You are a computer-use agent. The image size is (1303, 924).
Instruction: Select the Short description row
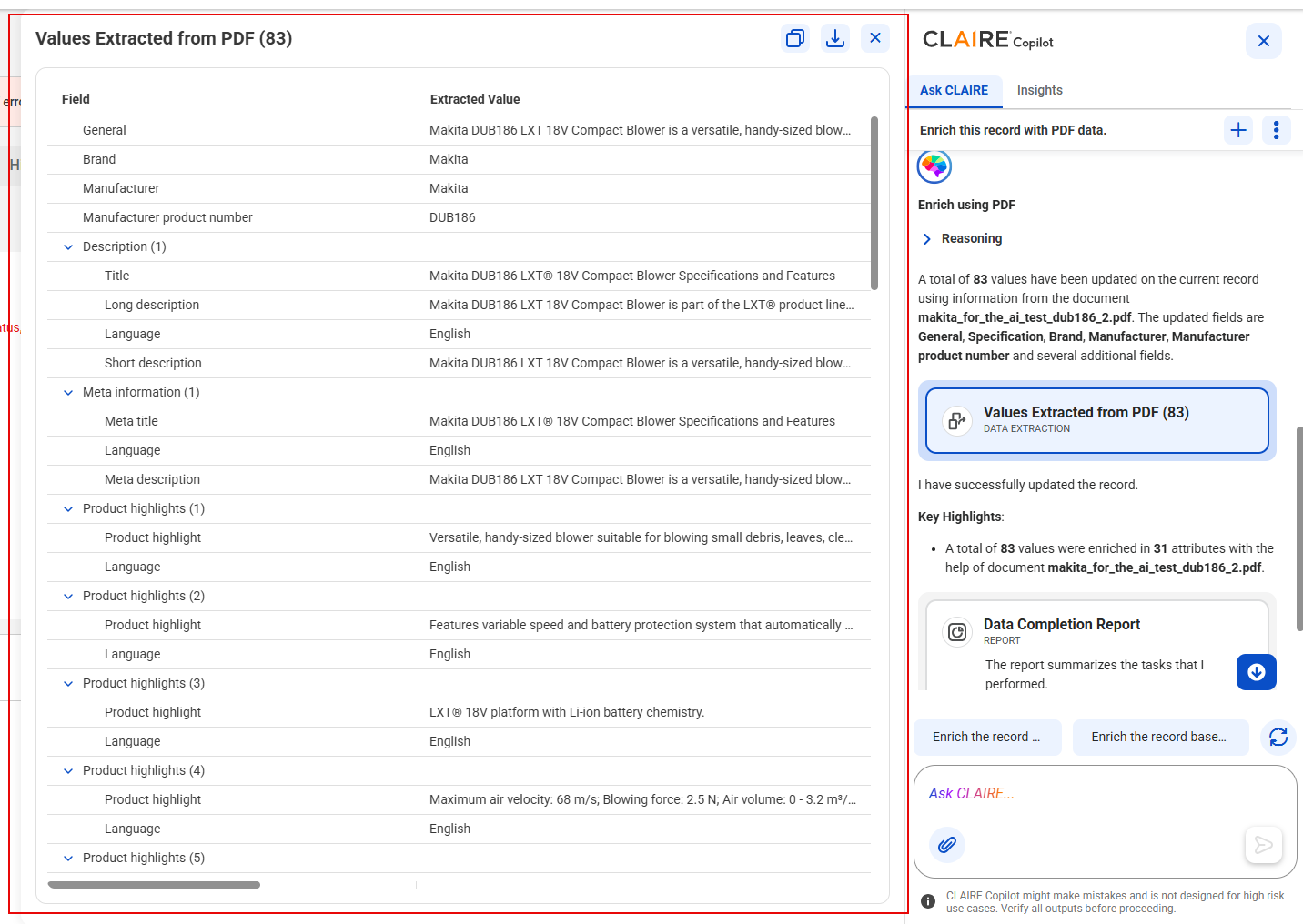pos(459,363)
